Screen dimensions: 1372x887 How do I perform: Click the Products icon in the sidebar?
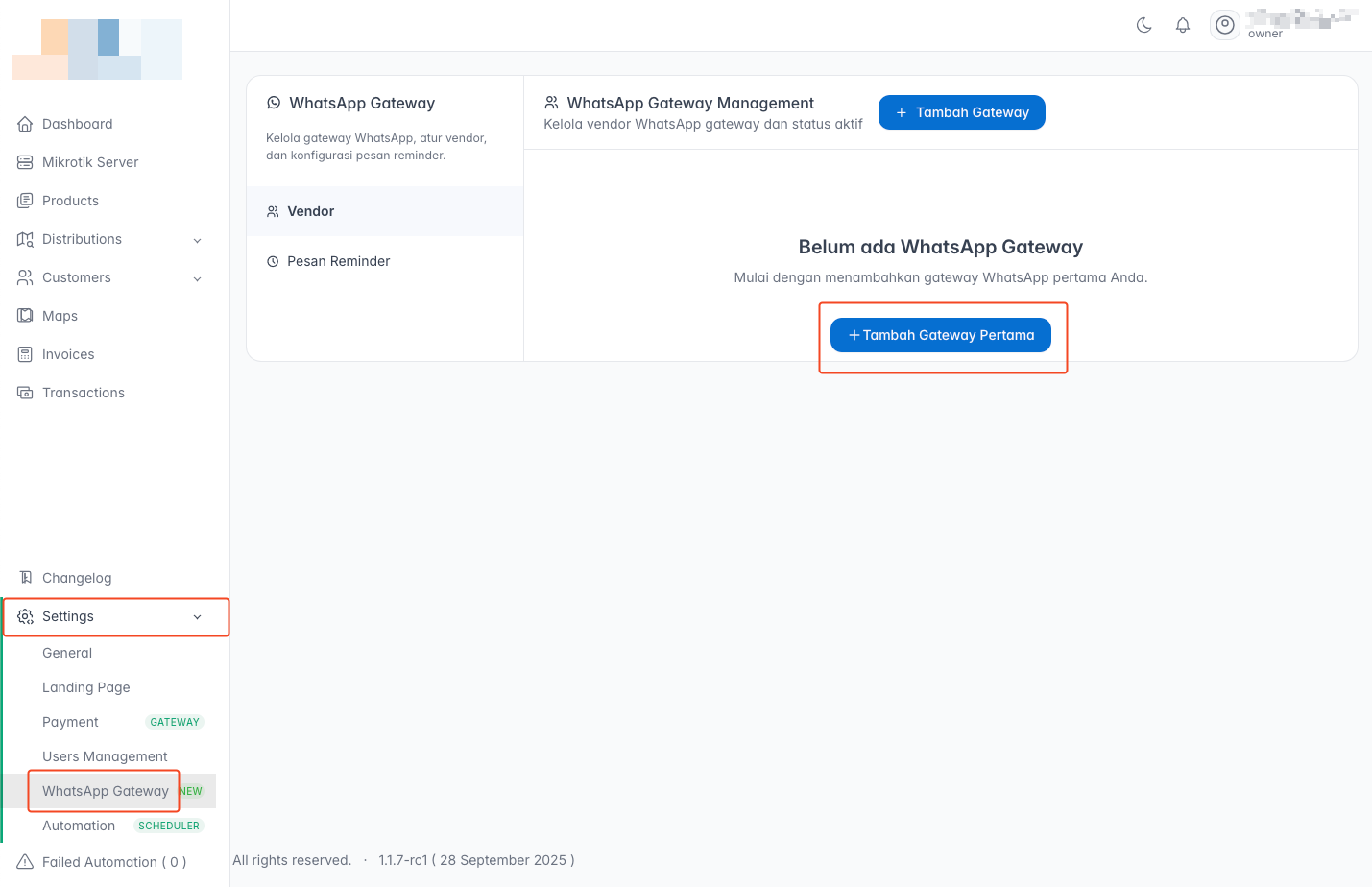pos(25,201)
